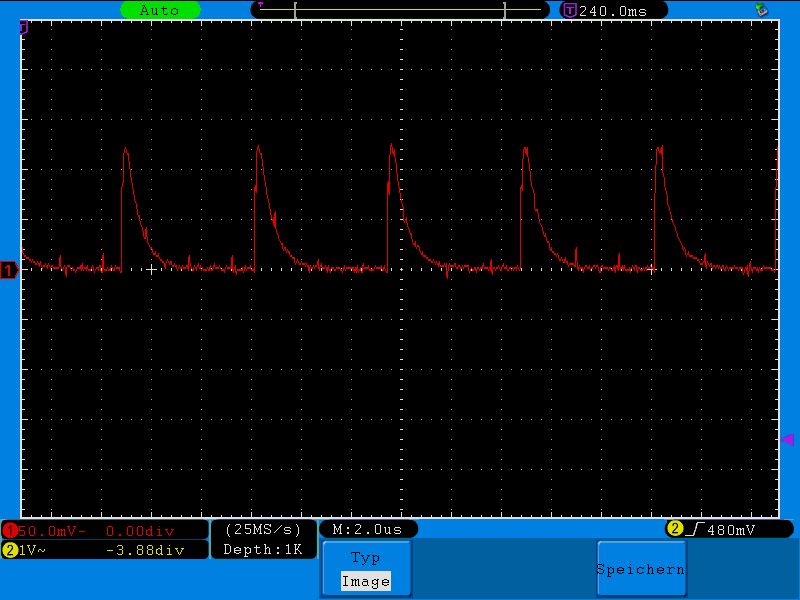Click the M:2.0us timebase readout

367,529
